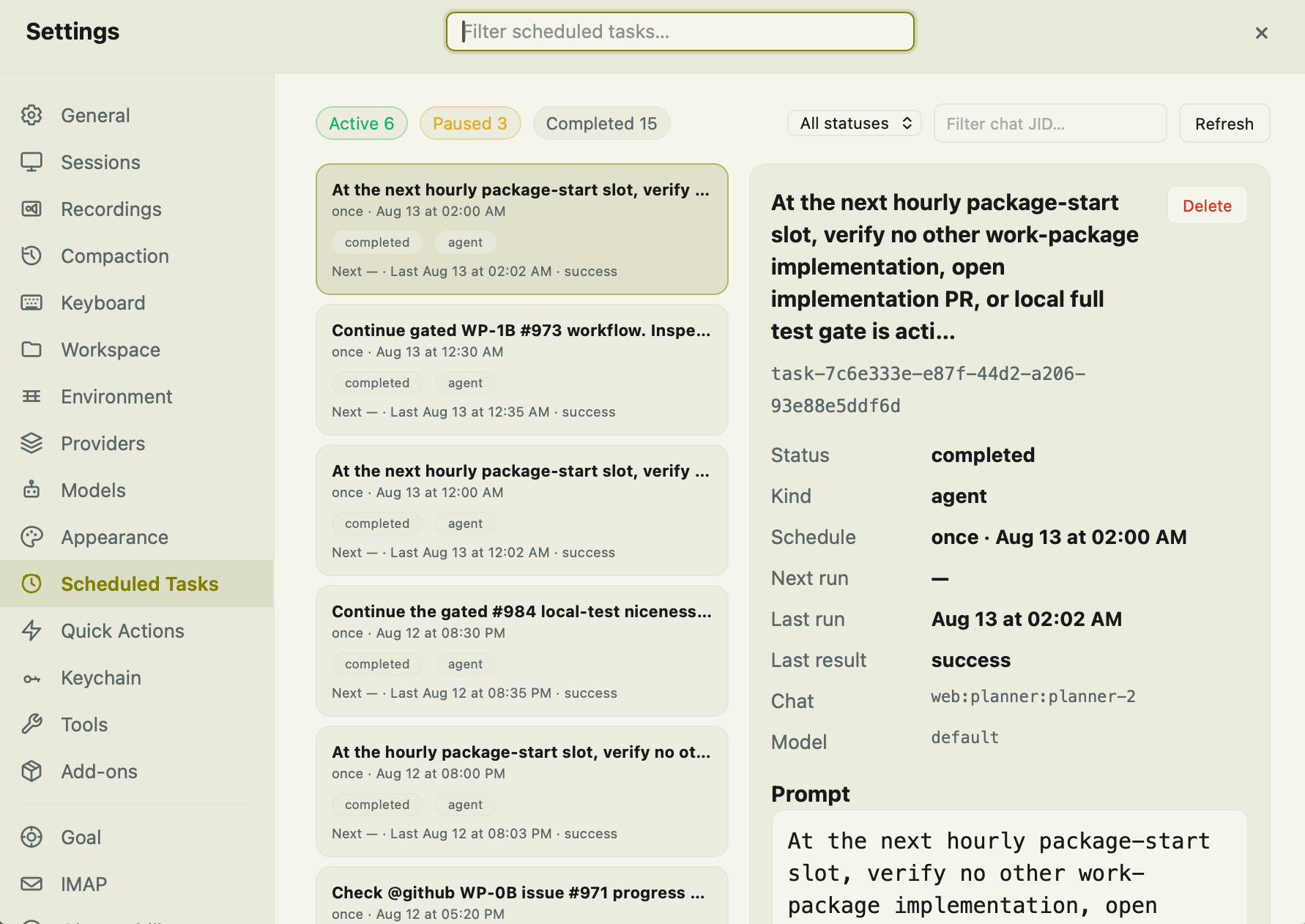Click the Models robot icon

(x=31, y=490)
